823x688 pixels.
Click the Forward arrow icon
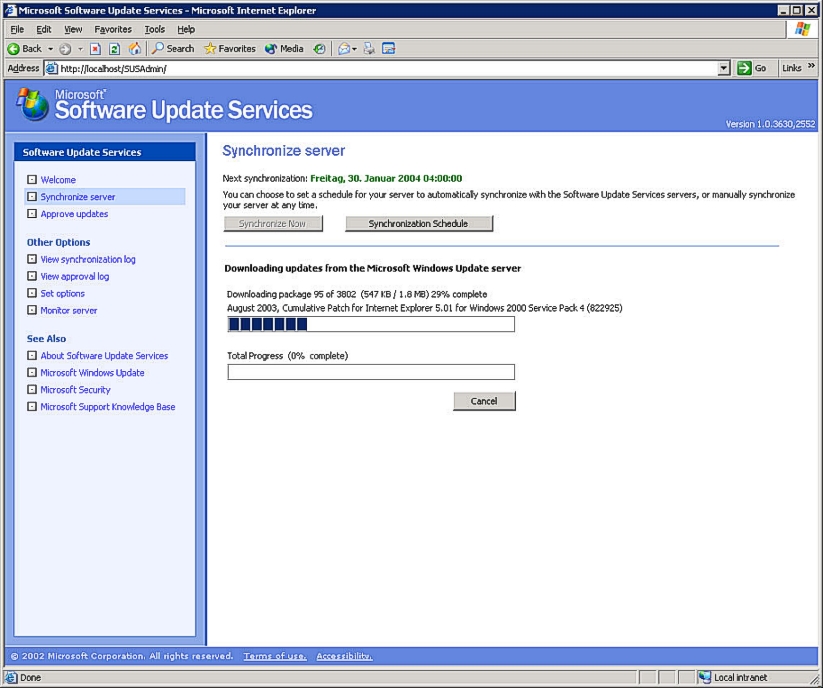coord(65,49)
